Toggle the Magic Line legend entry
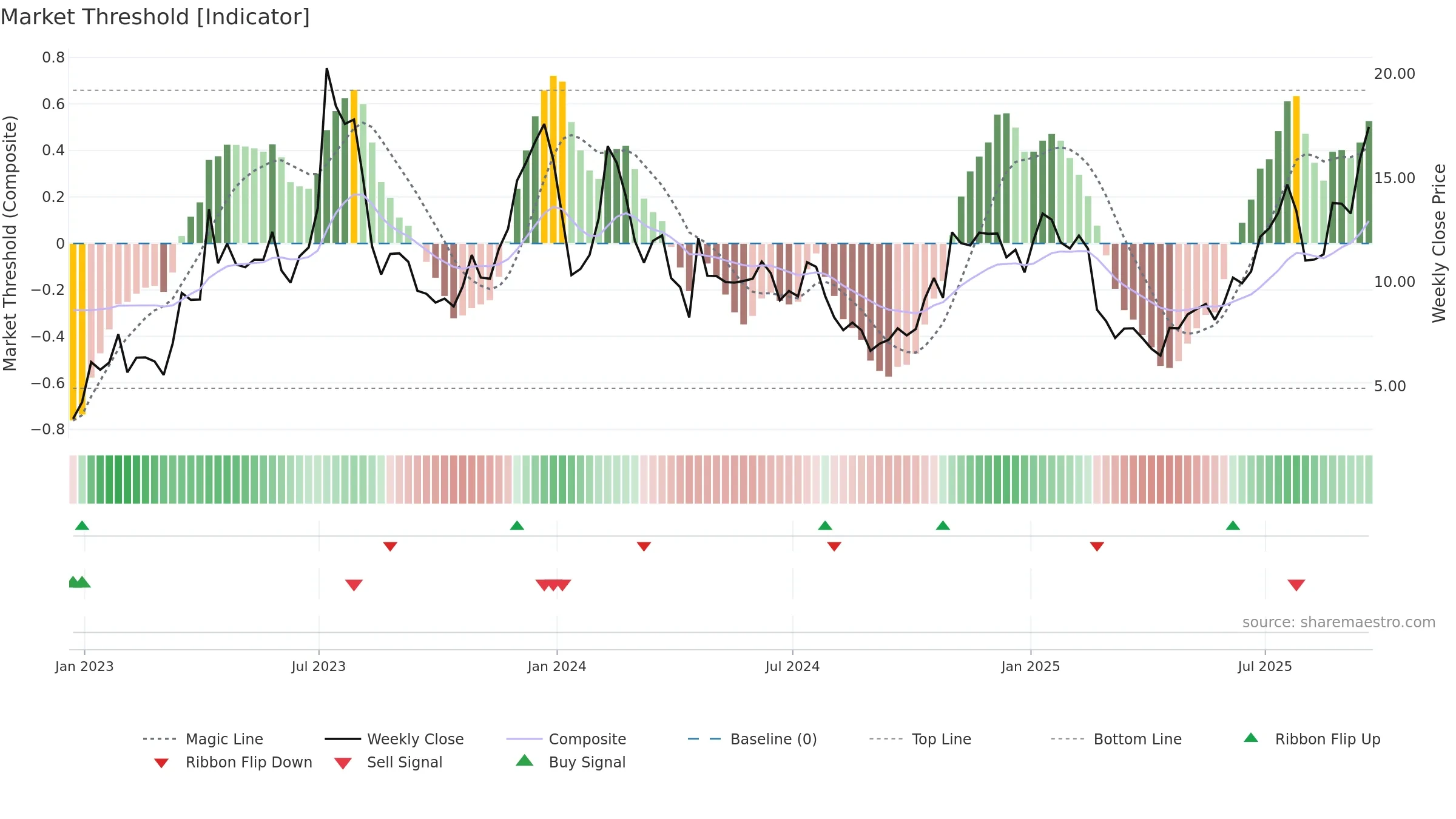1456x819 pixels. [203, 739]
